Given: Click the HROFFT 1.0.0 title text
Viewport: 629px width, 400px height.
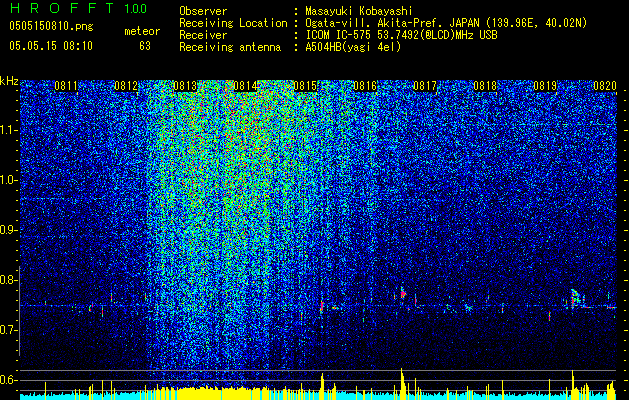Looking at the screenshot, I should click(78, 8).
